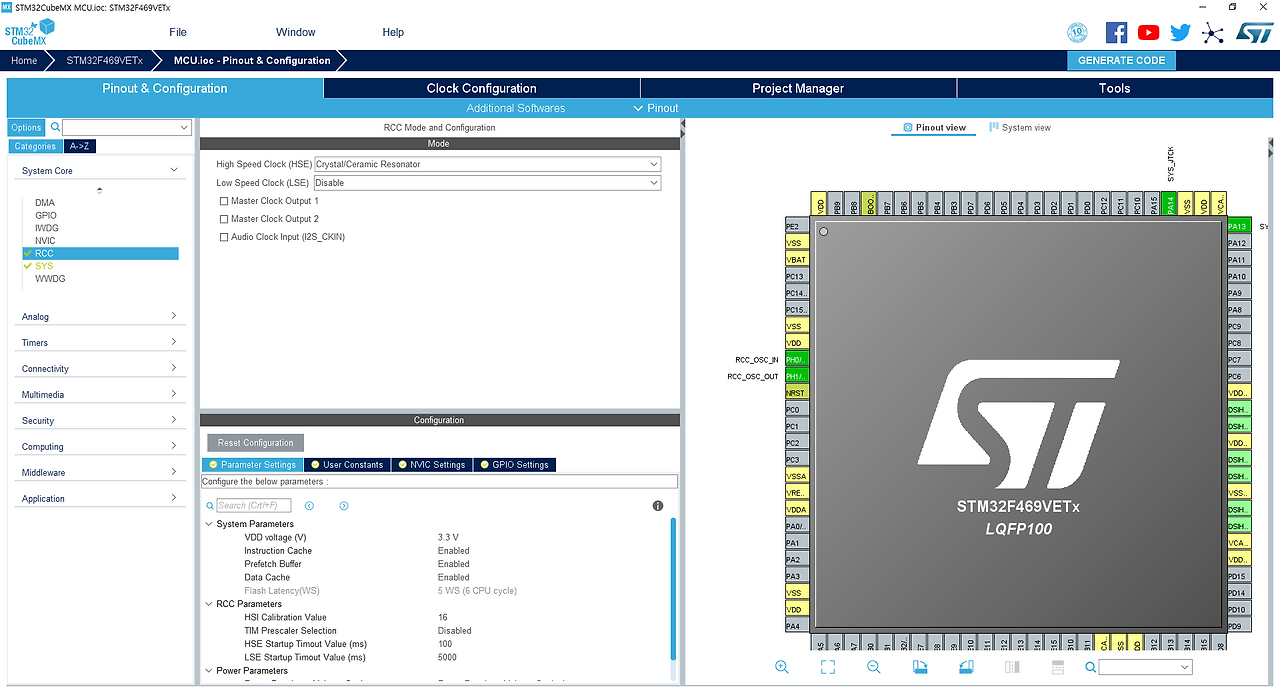Enable Audio Clock Input (I2S_CKIN)
The width and height of the screenshot is (1280, 693).
[x=224, y=236]
